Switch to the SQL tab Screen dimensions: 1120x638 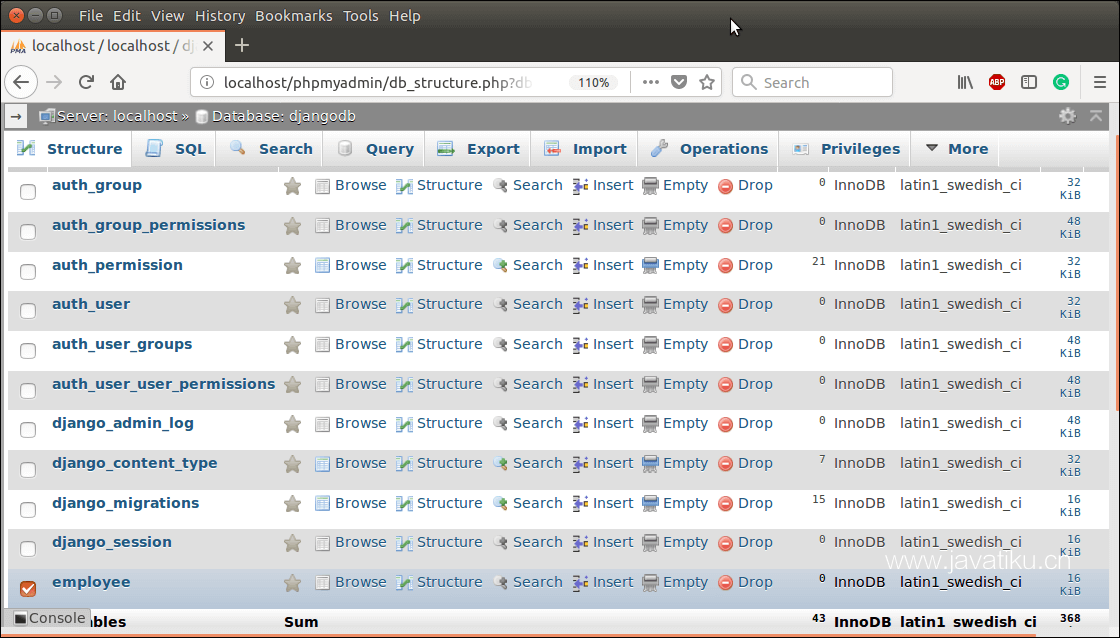point(176,149)
